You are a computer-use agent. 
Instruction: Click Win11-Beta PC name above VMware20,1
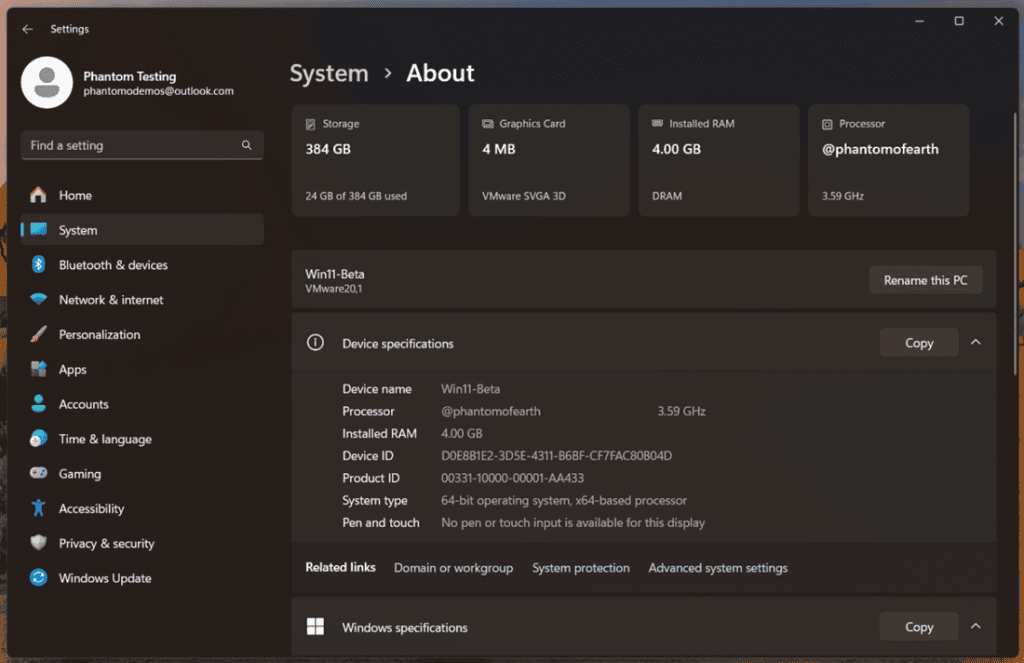pos(335,274)
